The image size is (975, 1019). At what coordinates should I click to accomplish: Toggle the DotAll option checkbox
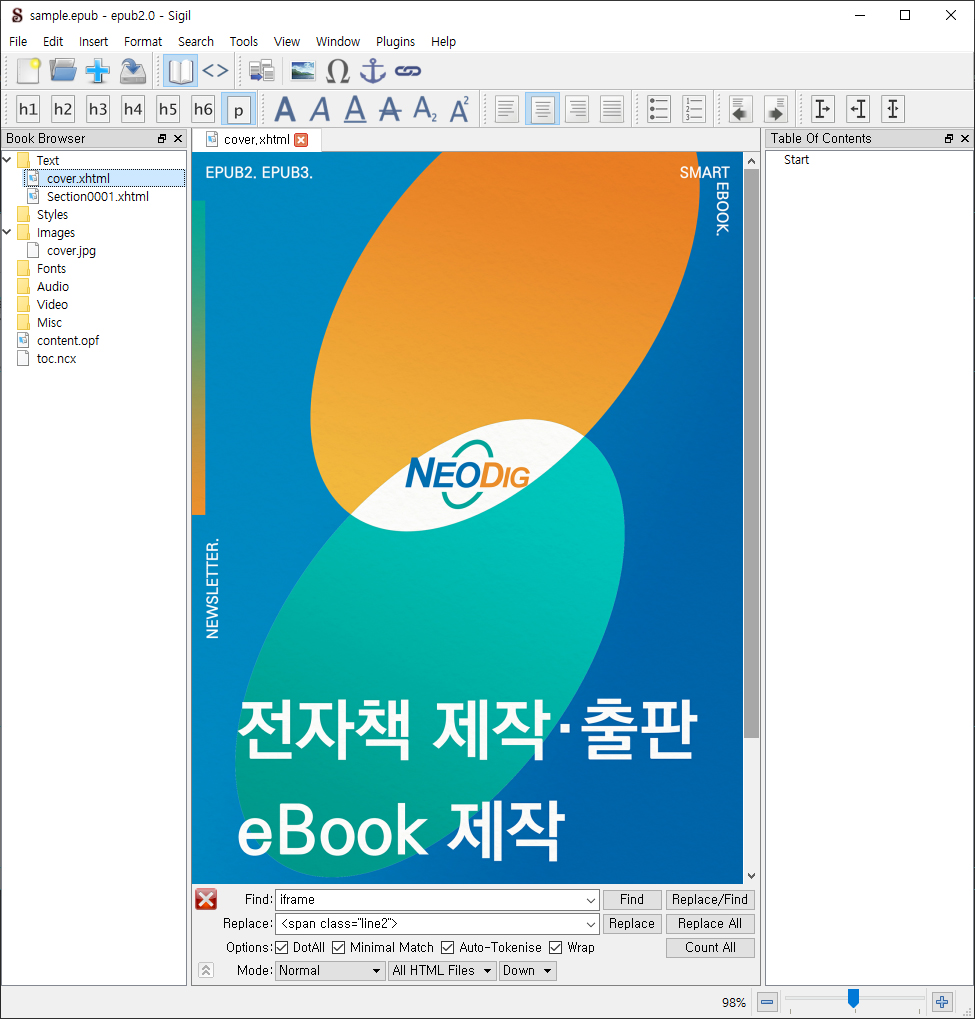click(x=281, y=948)
